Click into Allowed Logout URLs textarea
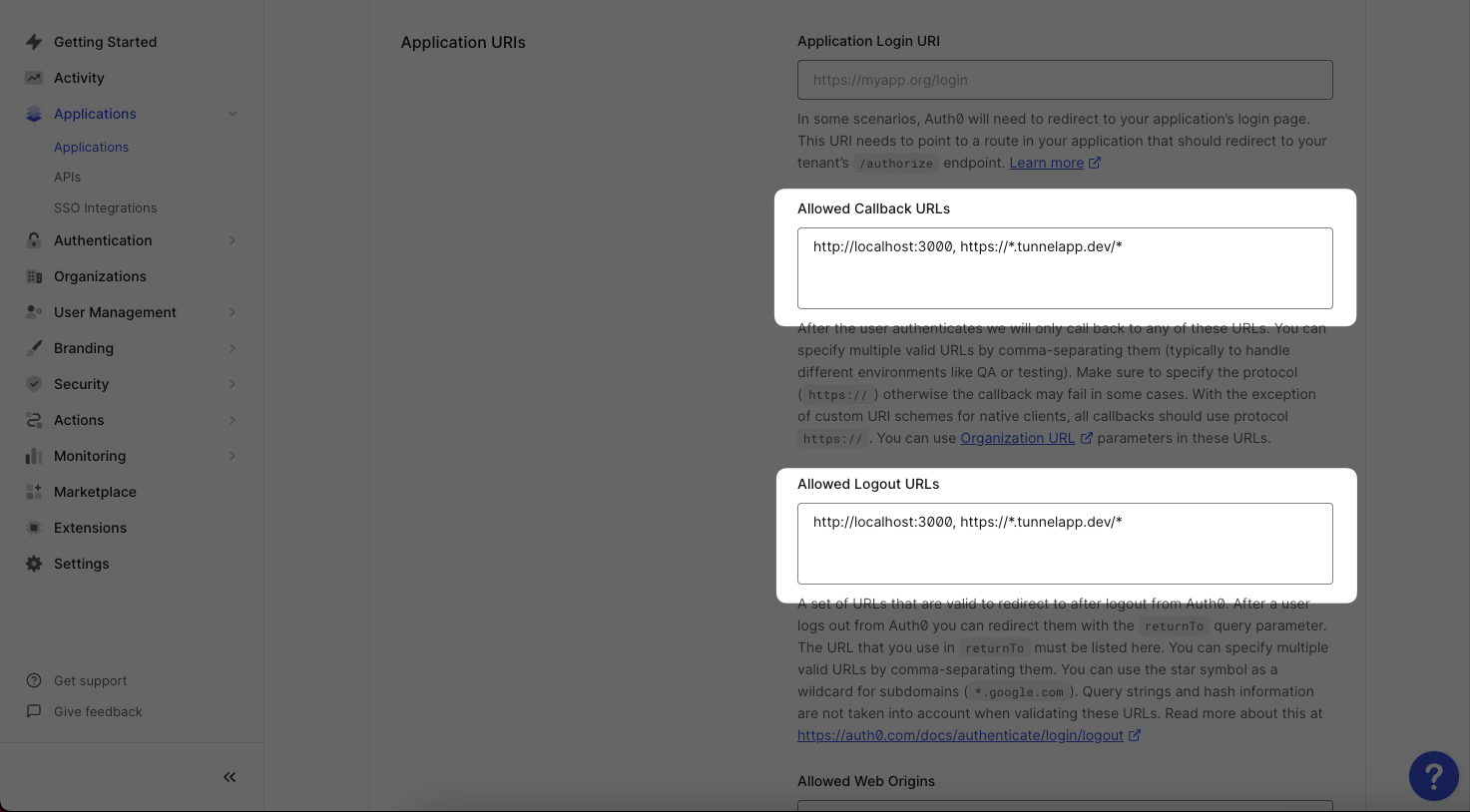Screen dimensions: 1470x812 click(1065, 544)
